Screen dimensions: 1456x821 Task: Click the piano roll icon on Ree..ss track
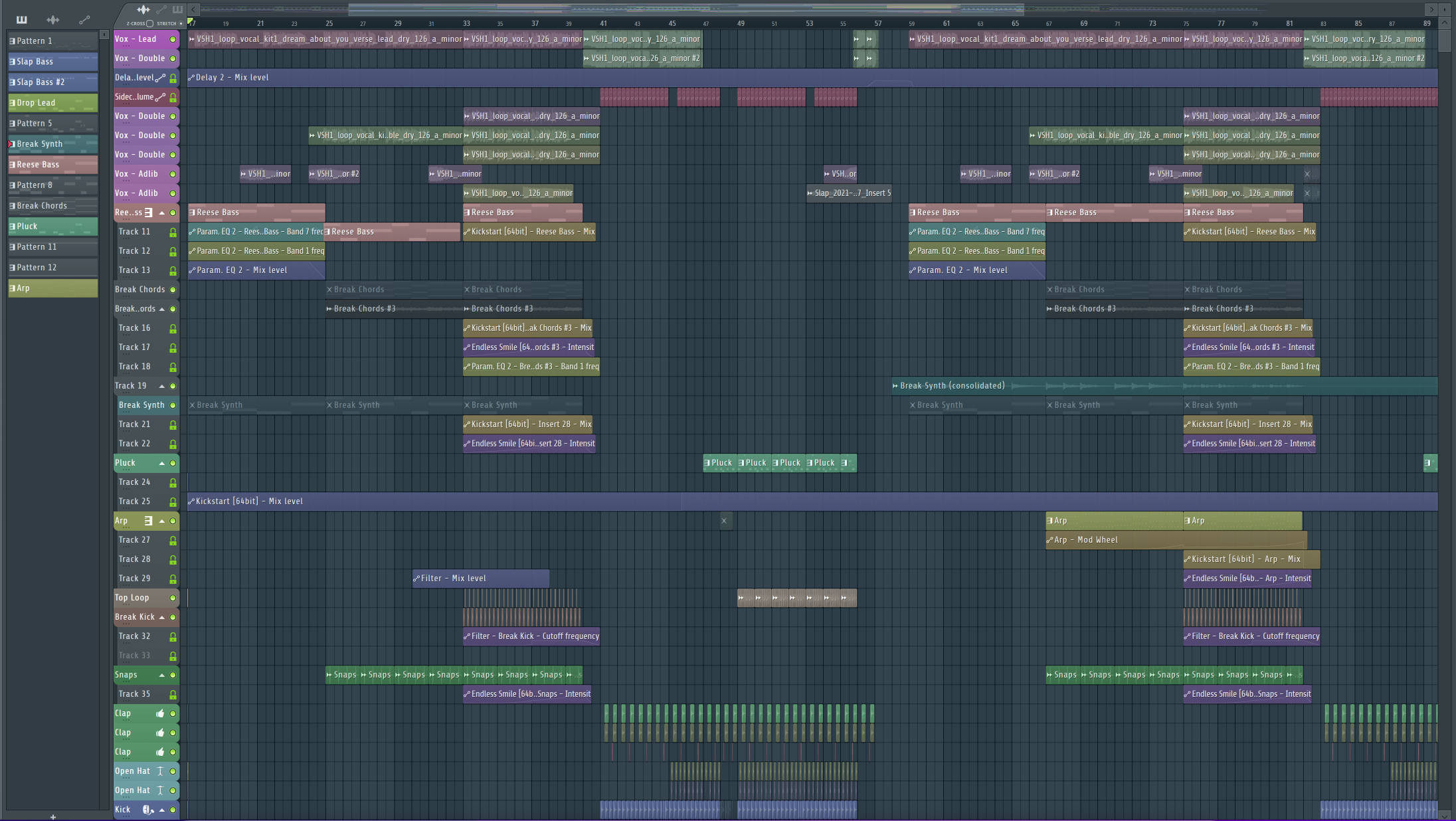[x=149, y=213]
